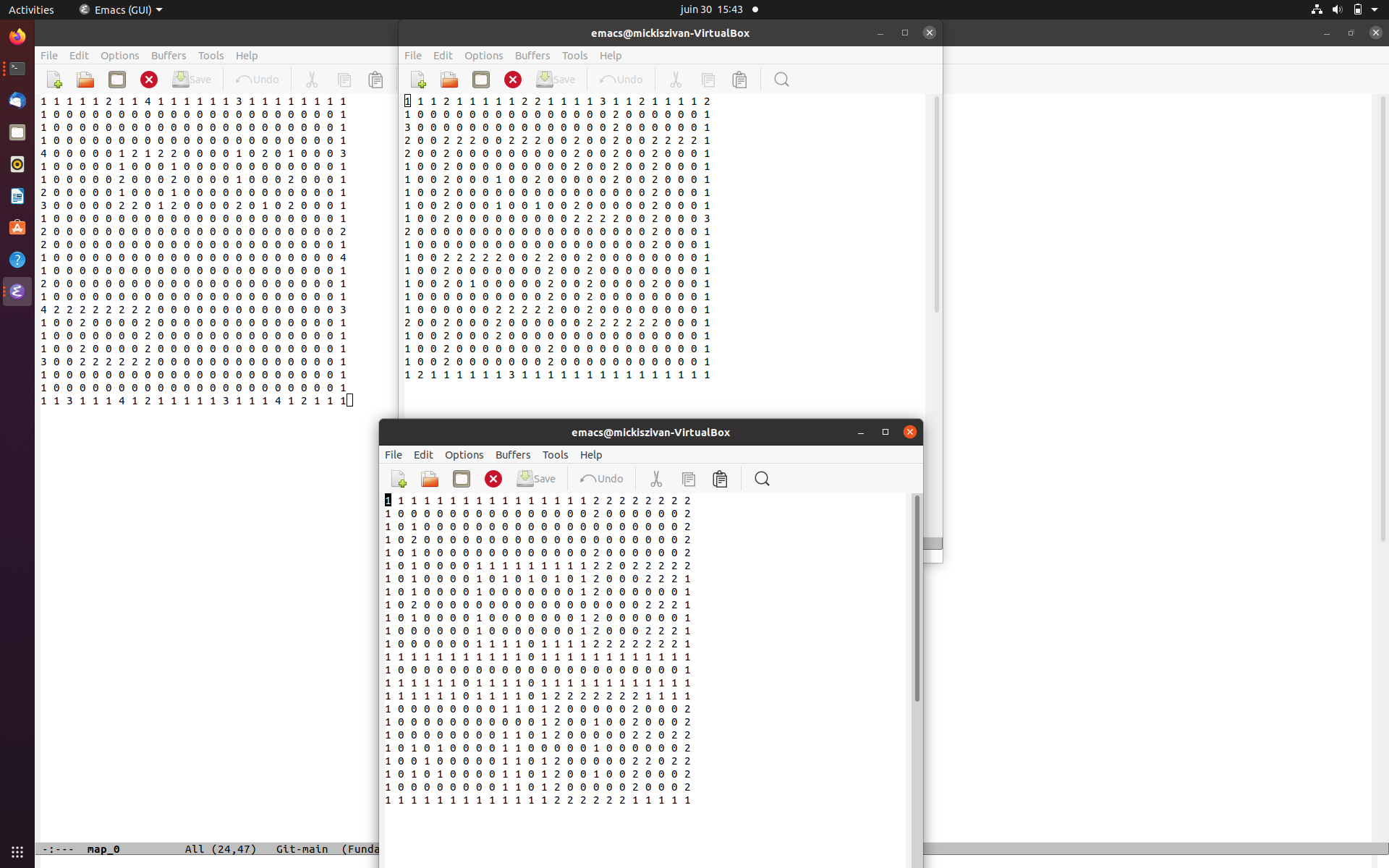Open date and time notification panel
The height and width of the screenshot is (868, 1389).
pyautogui.click(x=711, y=9)
